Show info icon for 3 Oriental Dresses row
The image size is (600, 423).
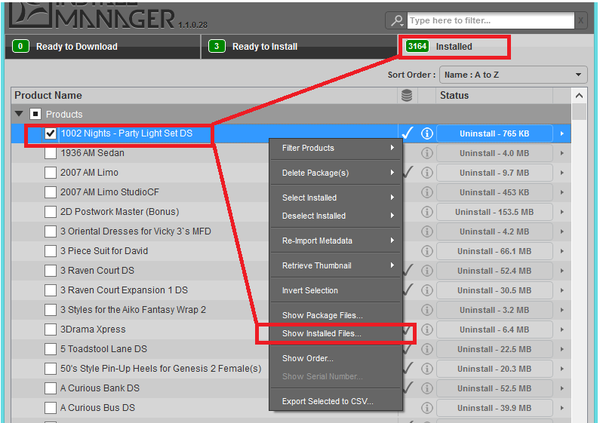click(x=427, y=231)
